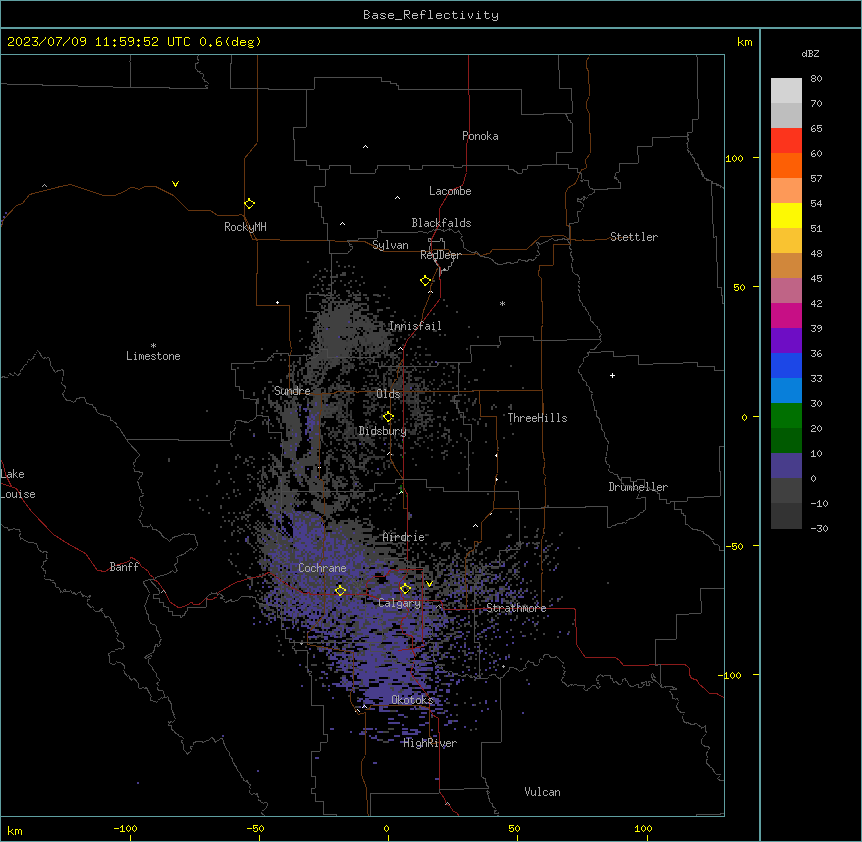Click the Calgary map label
Image resolution: width=862 pixels, height=842 pixels.
400,603
